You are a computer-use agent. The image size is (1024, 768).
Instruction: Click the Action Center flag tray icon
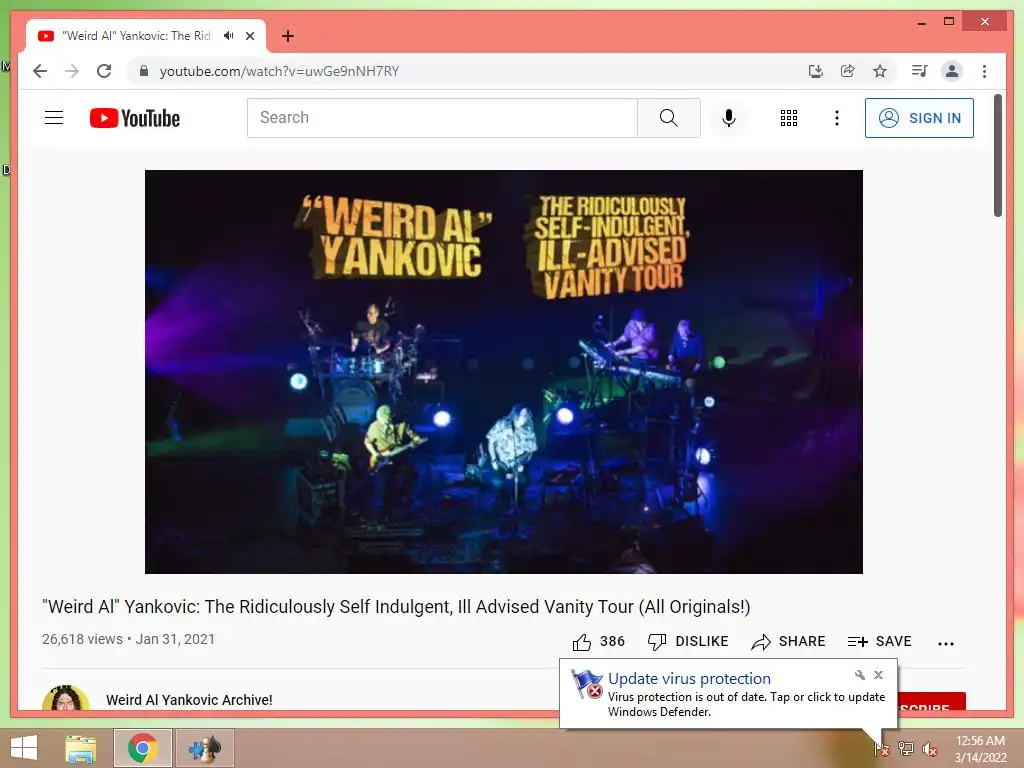click(x=882, y=749)
